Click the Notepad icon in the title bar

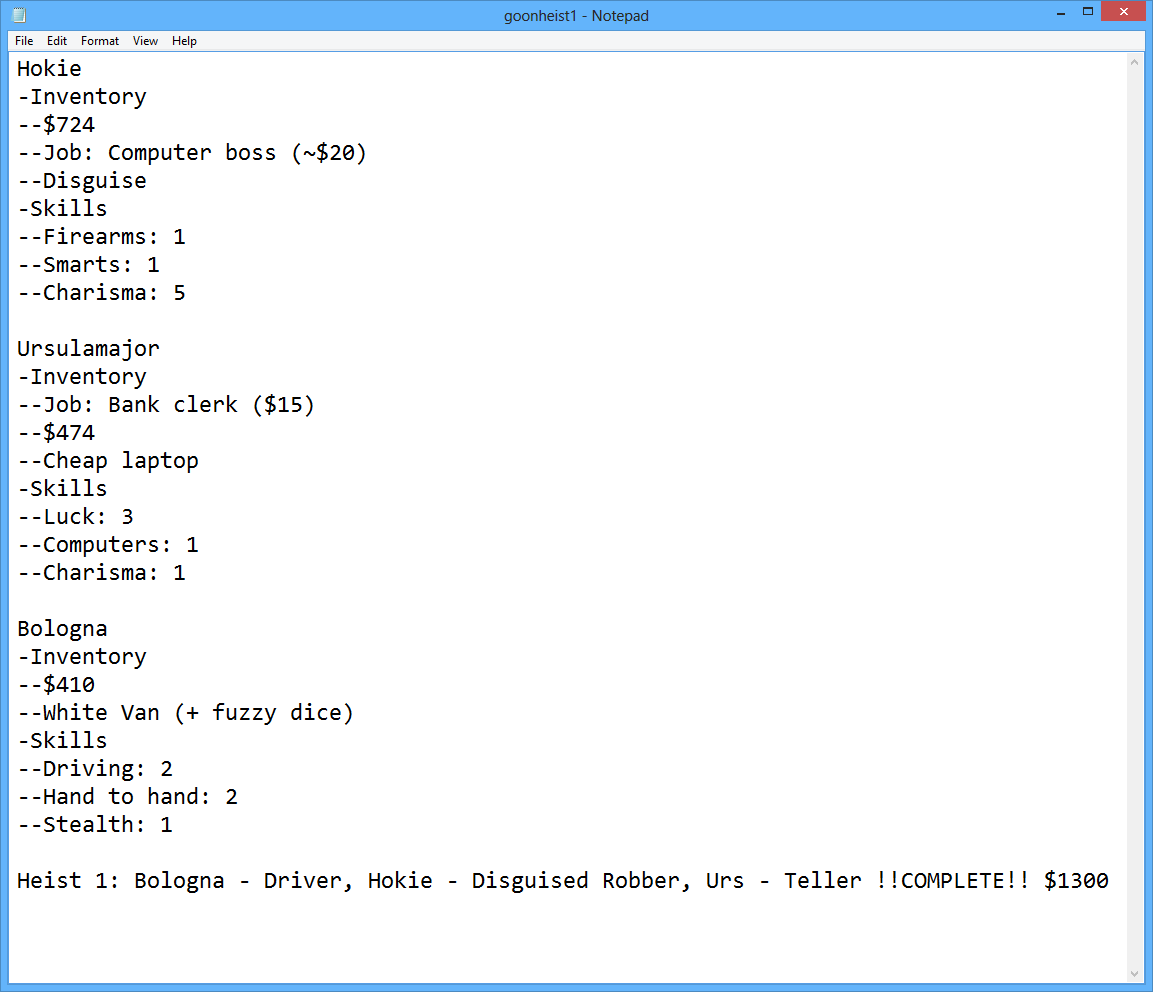click(x=20, y=15)
